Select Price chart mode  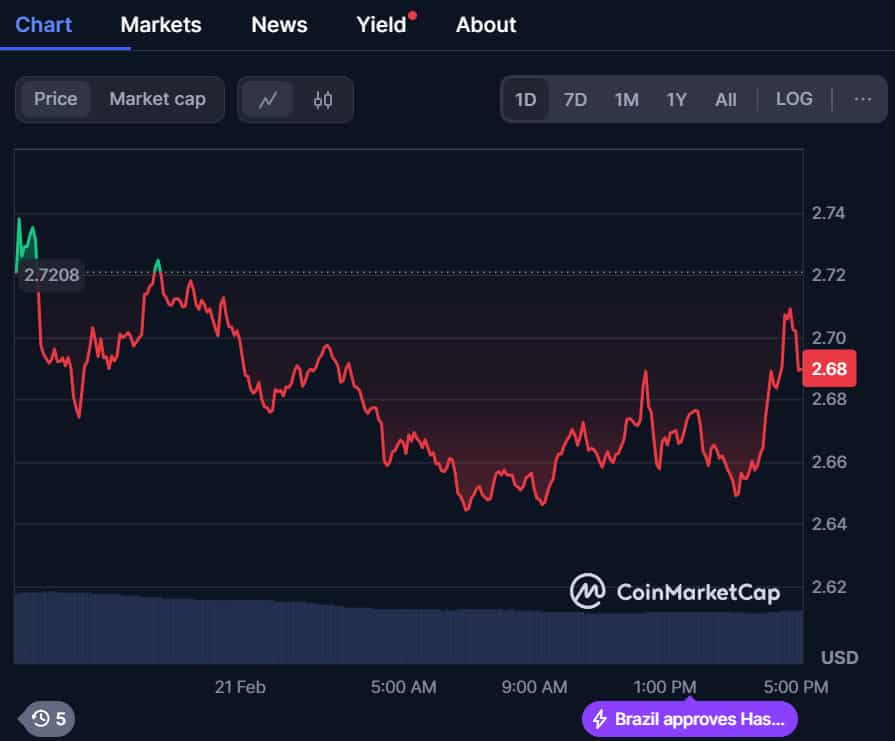[56, 99]
